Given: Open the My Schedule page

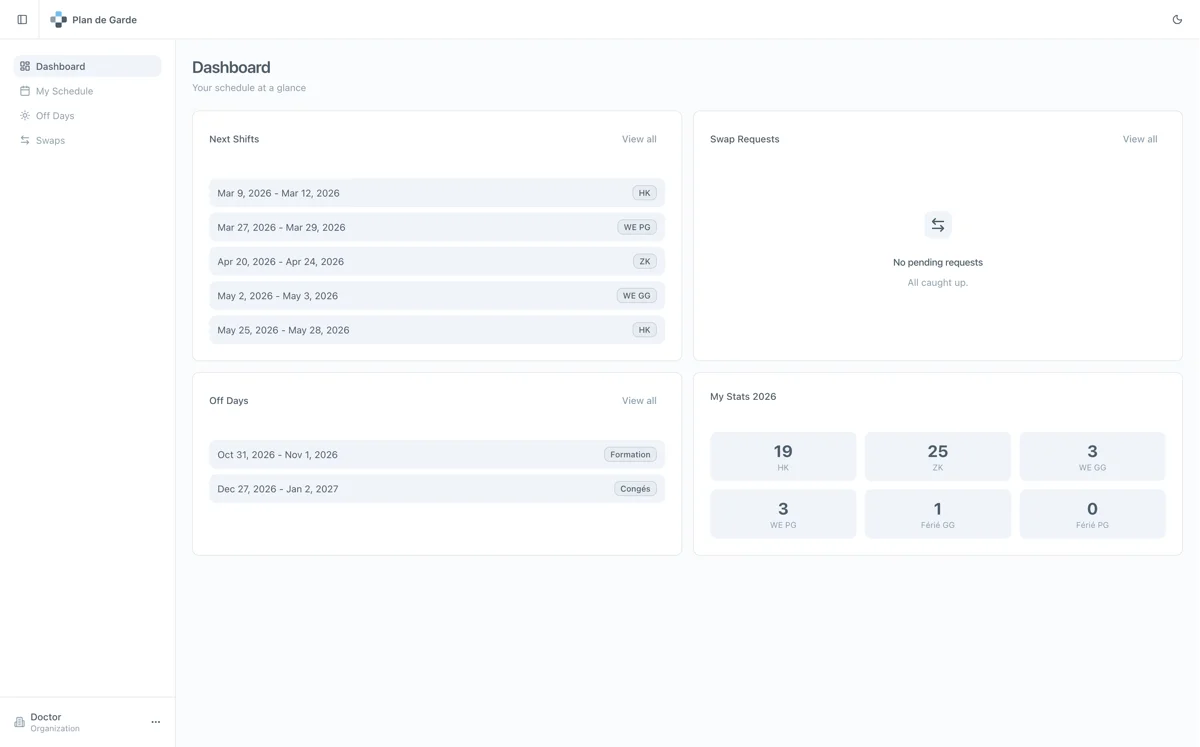Looking at the screenshot, I should 64,91.
